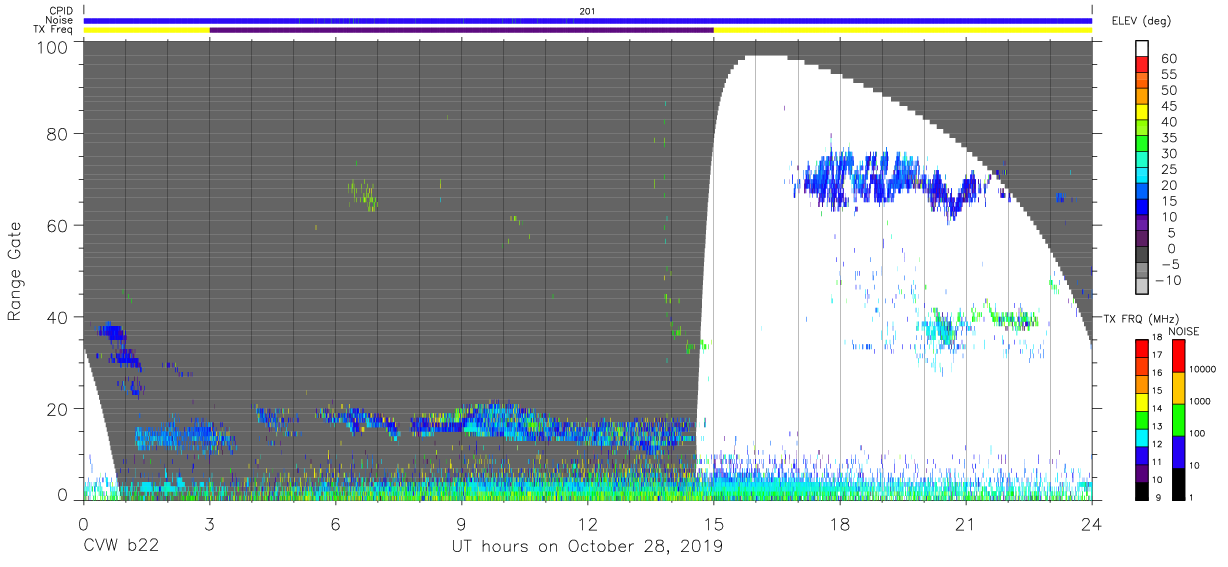The height and width of the screenshot is (567, 1228).
Task: Click the 9 tick label on UT hours axis
Action: coord(461,523)
